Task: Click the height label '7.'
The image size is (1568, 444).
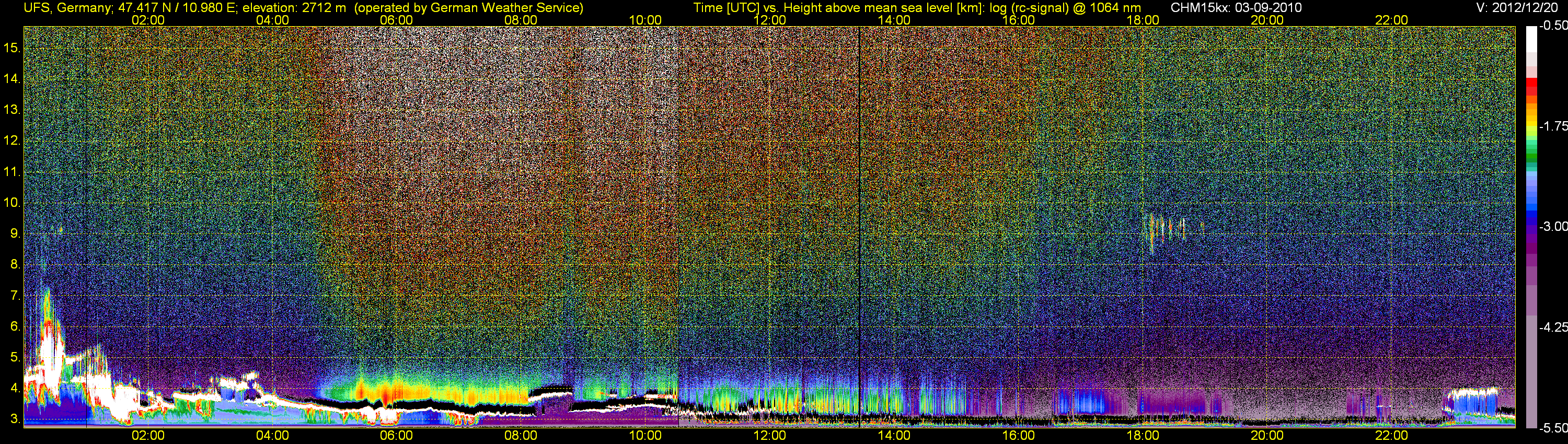Action: 15,296
